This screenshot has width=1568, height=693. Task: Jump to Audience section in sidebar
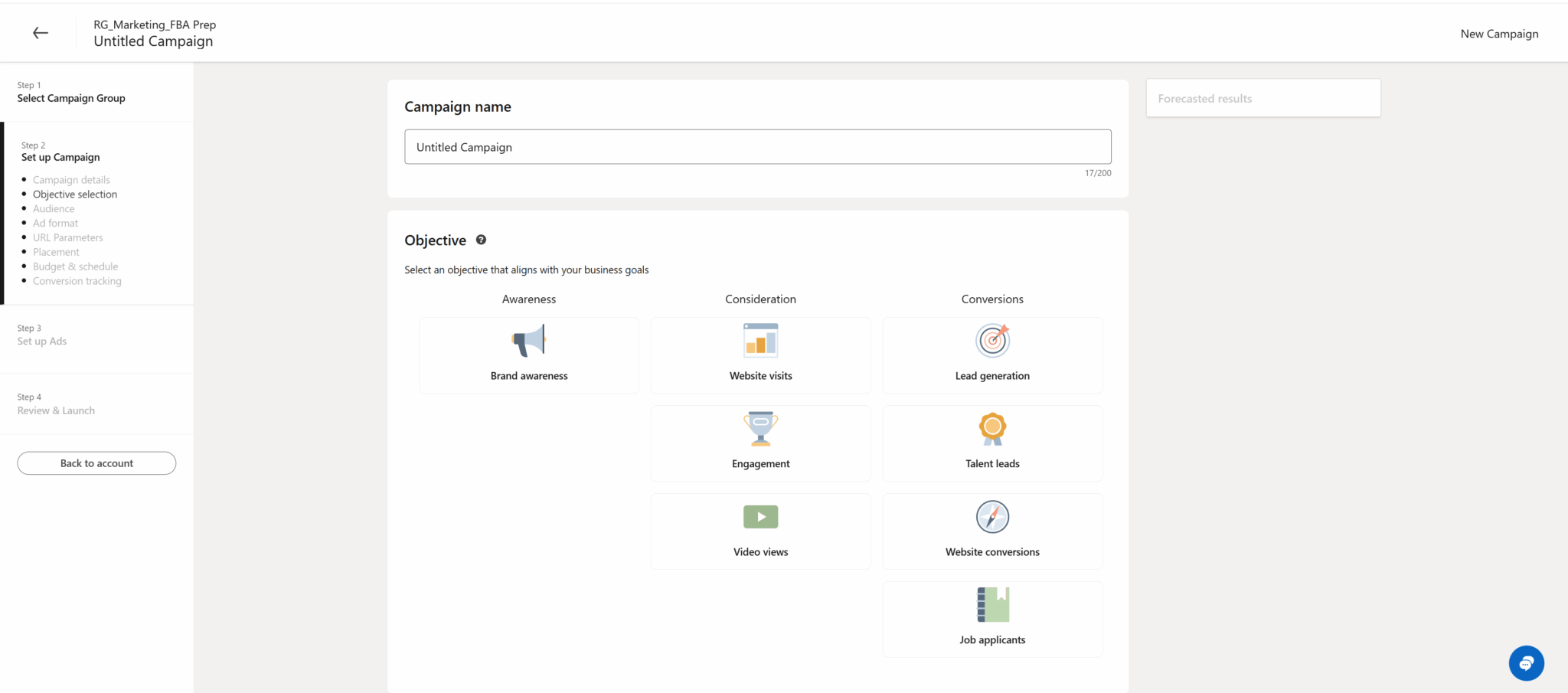tap(54, 209)
